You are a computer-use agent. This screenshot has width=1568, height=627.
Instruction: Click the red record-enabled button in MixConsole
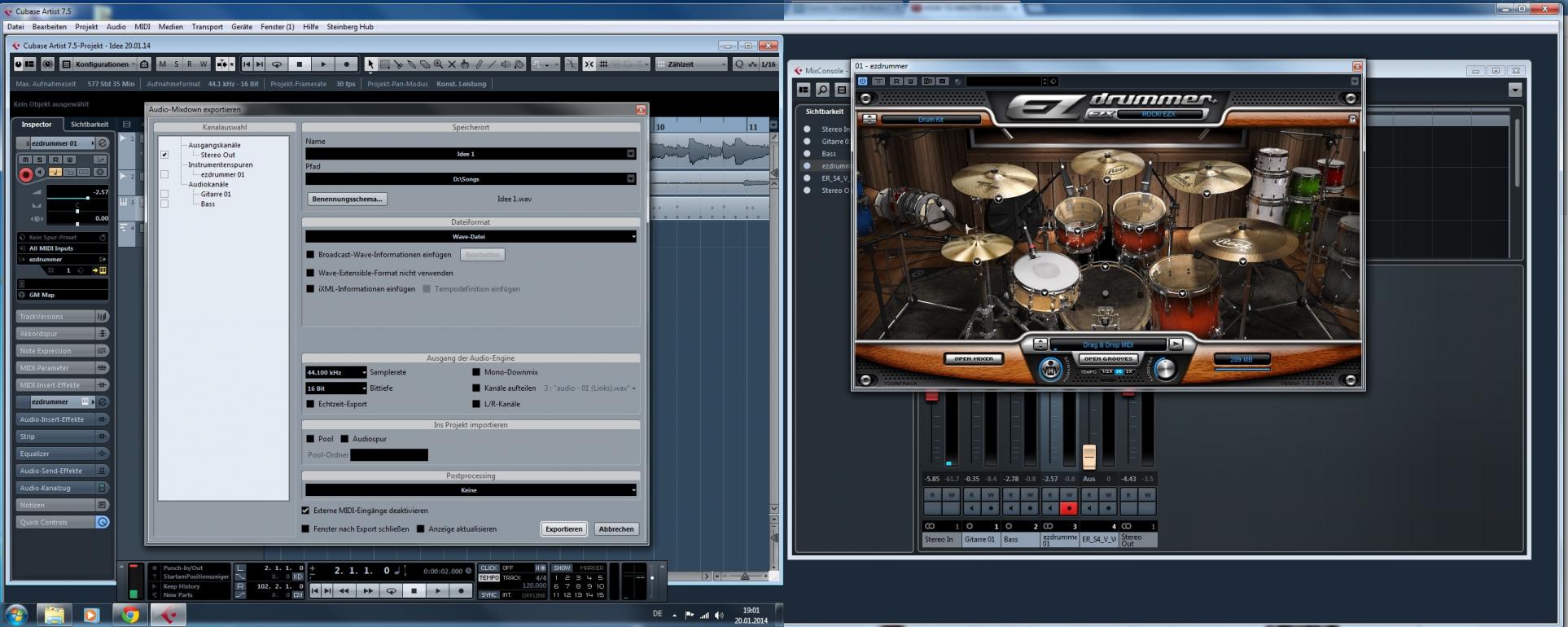pos(1069,508)
